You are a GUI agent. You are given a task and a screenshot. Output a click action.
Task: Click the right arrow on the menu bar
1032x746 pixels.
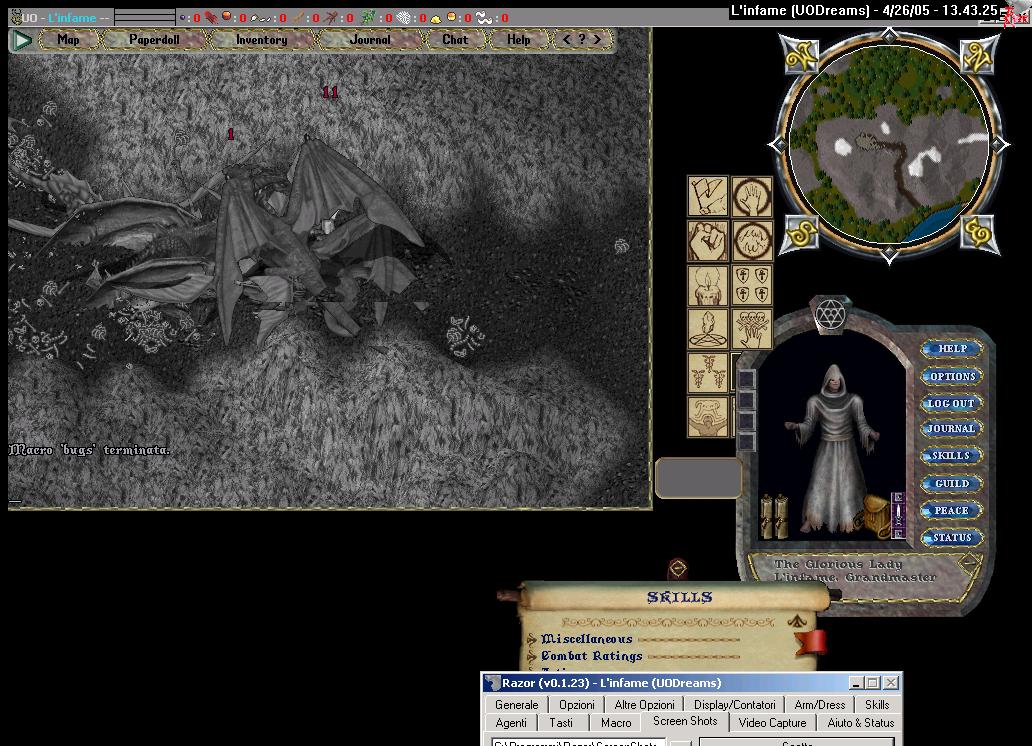(597, 40)
